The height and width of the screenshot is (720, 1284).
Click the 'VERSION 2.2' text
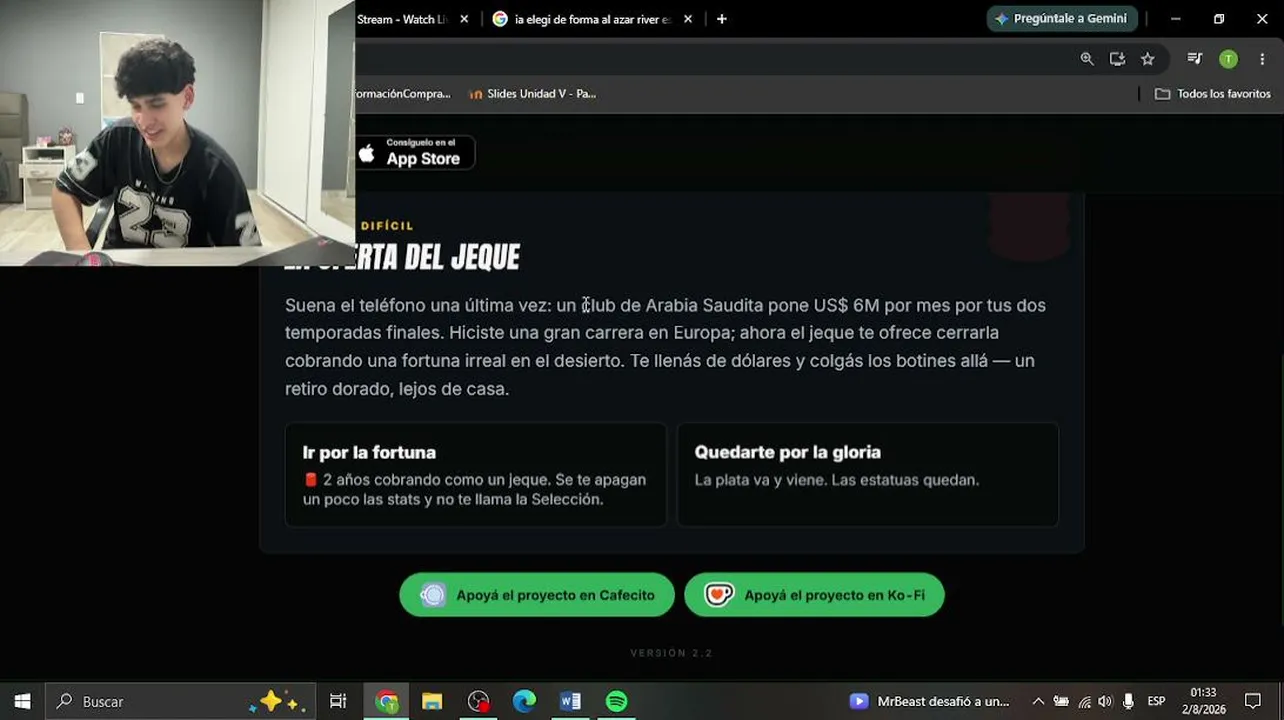(671, 653)
